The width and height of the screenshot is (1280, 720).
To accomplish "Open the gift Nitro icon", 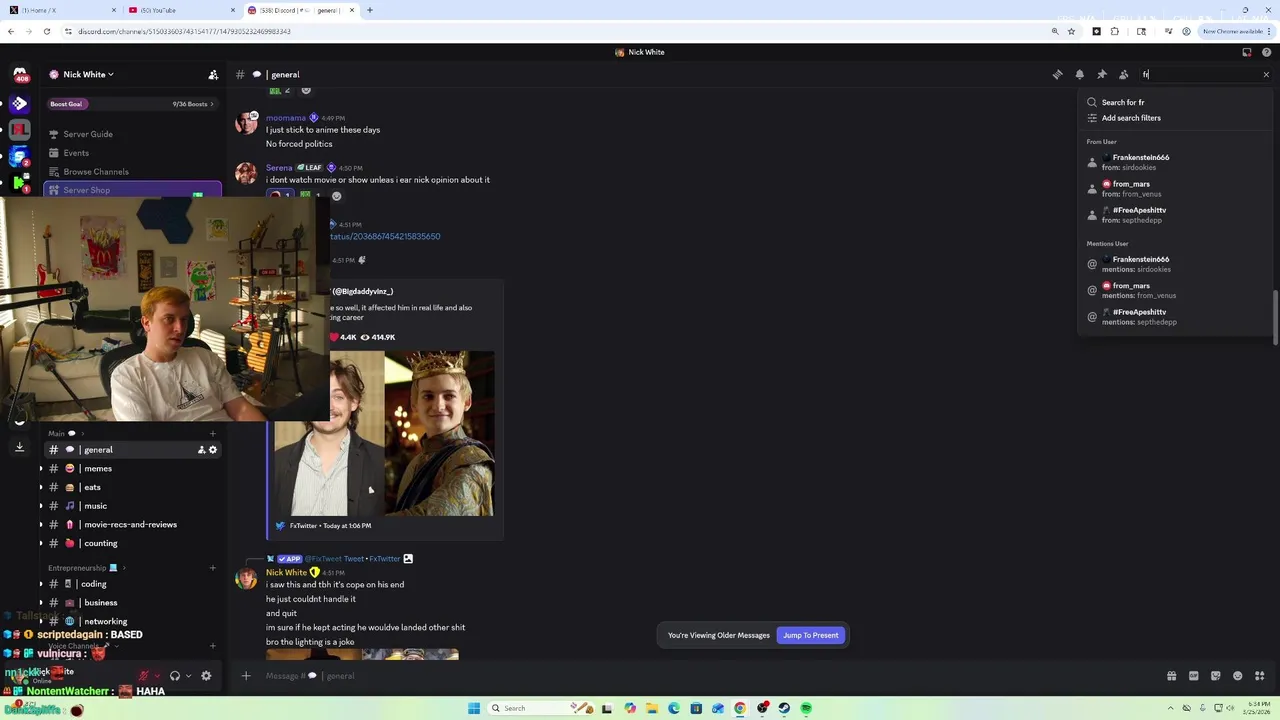I will 1171,676.
